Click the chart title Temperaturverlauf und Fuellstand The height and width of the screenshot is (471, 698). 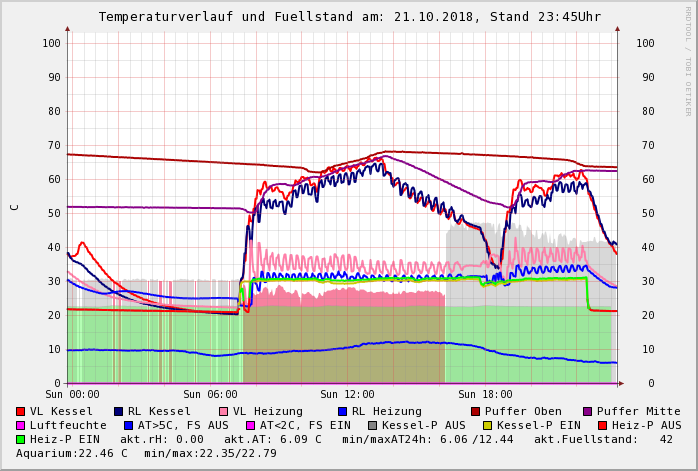(349, 17)
